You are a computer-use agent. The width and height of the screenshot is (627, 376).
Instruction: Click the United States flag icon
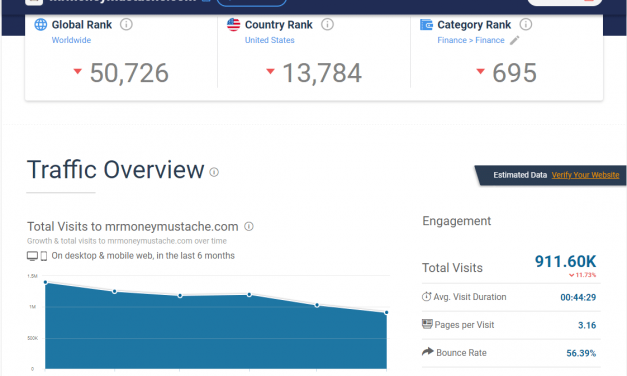(234, 24)
